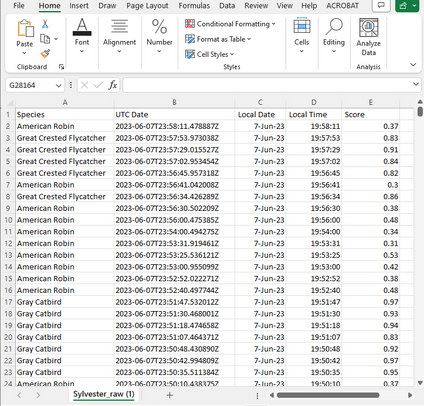This screenshot has width=424, height=406.
Task: Click the Copy icon in Clipboard
Action: tap(45, 39)
